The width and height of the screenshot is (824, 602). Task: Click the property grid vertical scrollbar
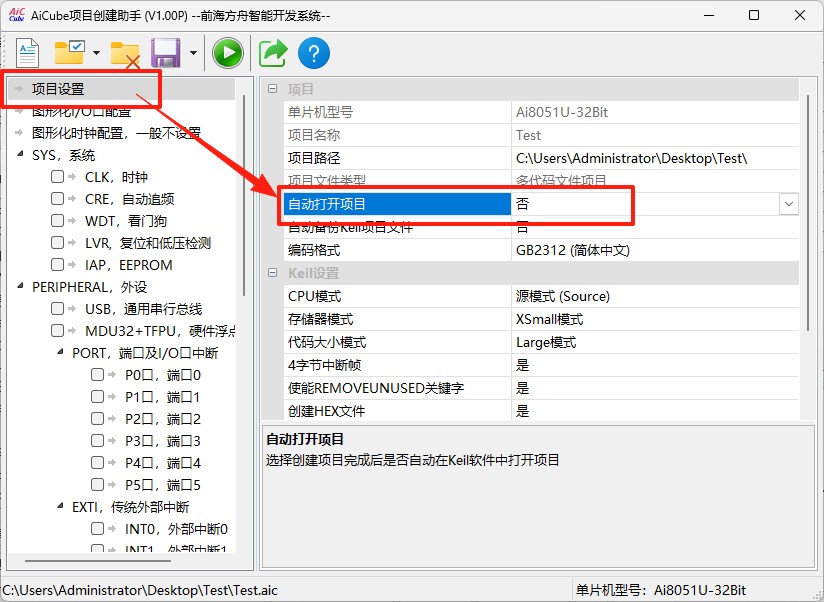808,213
